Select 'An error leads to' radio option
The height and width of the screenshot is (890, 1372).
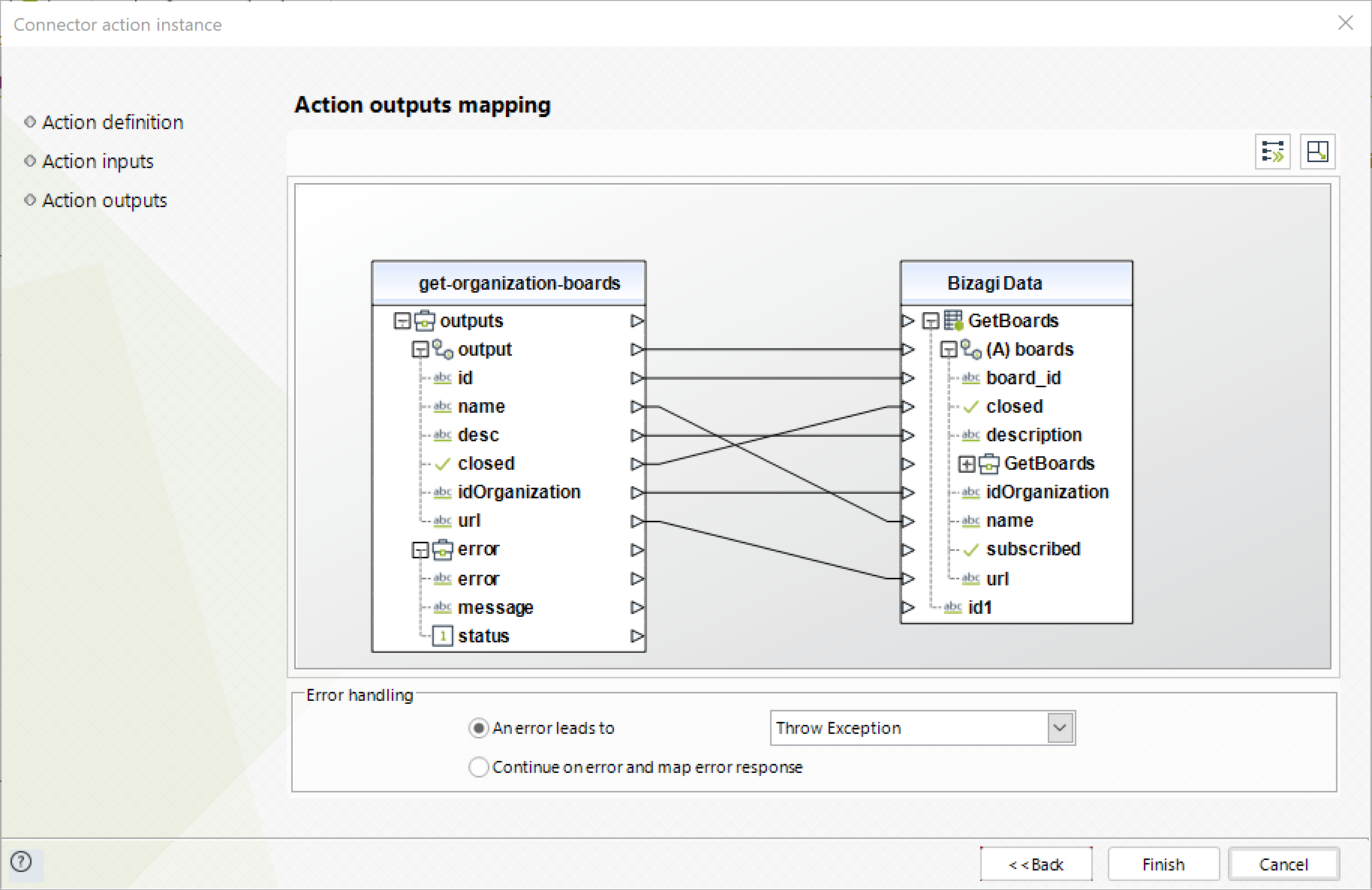[x=478, y=728]
